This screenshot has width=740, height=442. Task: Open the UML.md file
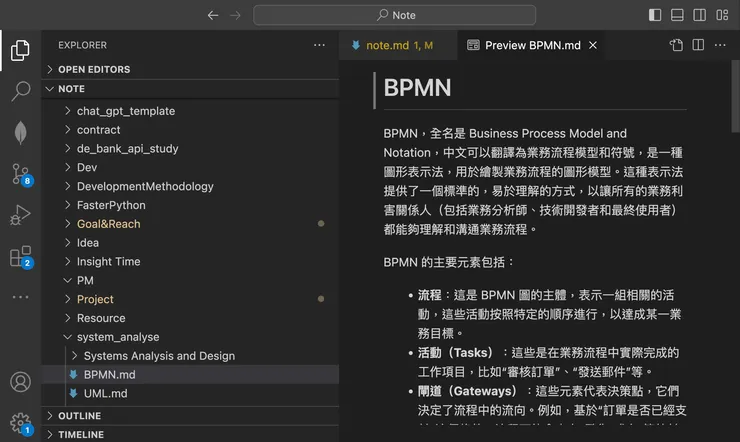190,393
